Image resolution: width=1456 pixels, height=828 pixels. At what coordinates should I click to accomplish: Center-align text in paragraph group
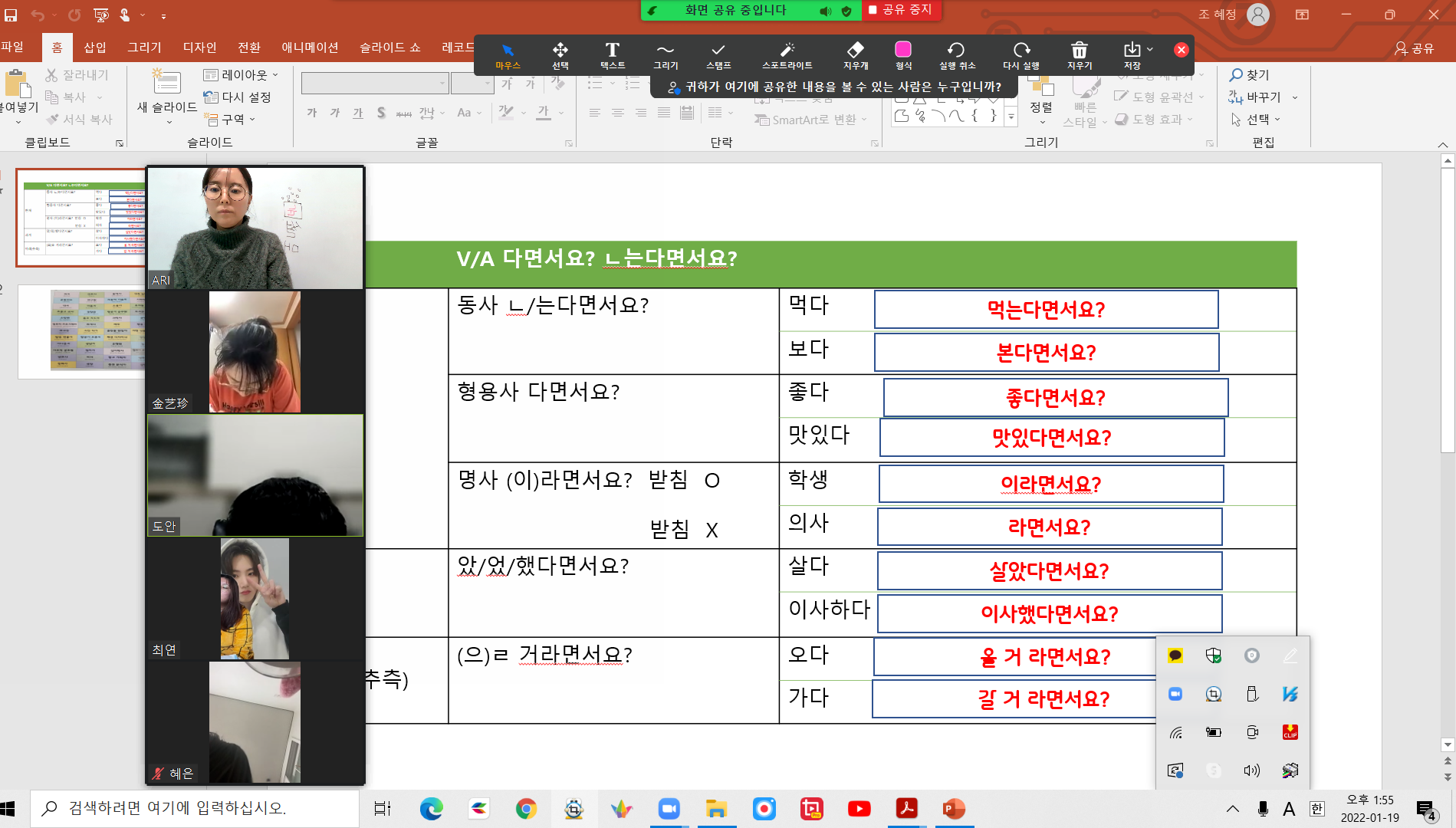coord(618,113)
